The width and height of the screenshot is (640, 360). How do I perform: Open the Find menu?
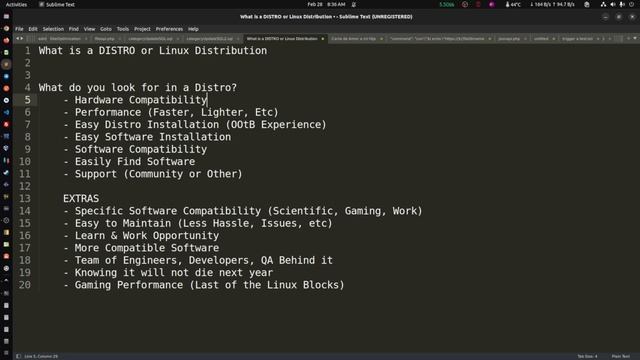point(73,29)
